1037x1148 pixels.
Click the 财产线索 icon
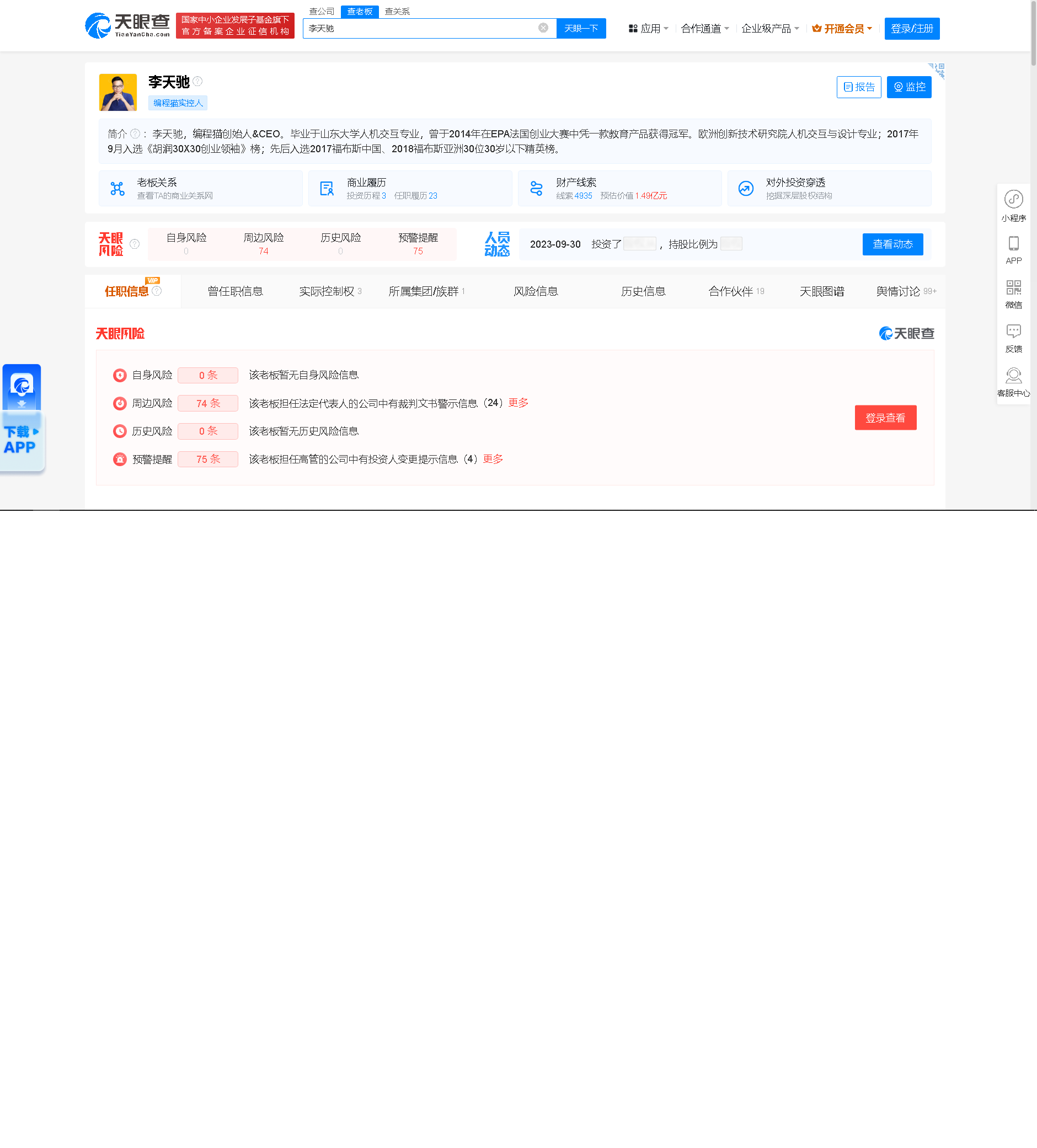point(537,189)
